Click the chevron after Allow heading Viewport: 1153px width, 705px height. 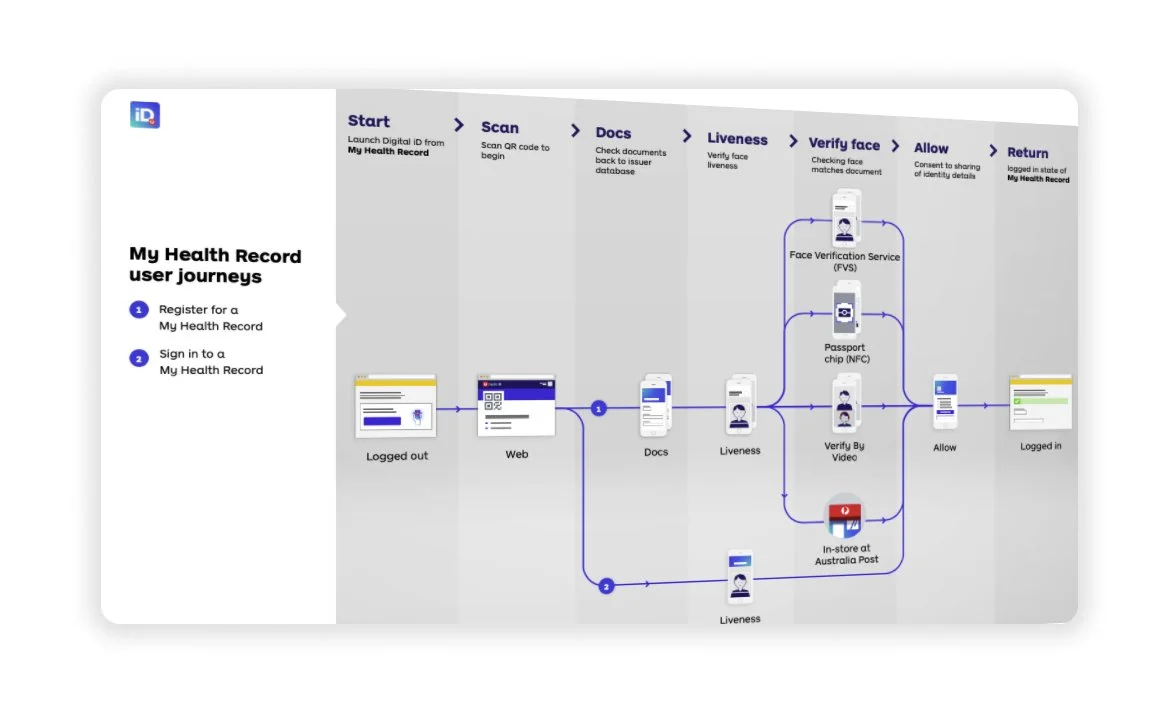pos(993,151)
